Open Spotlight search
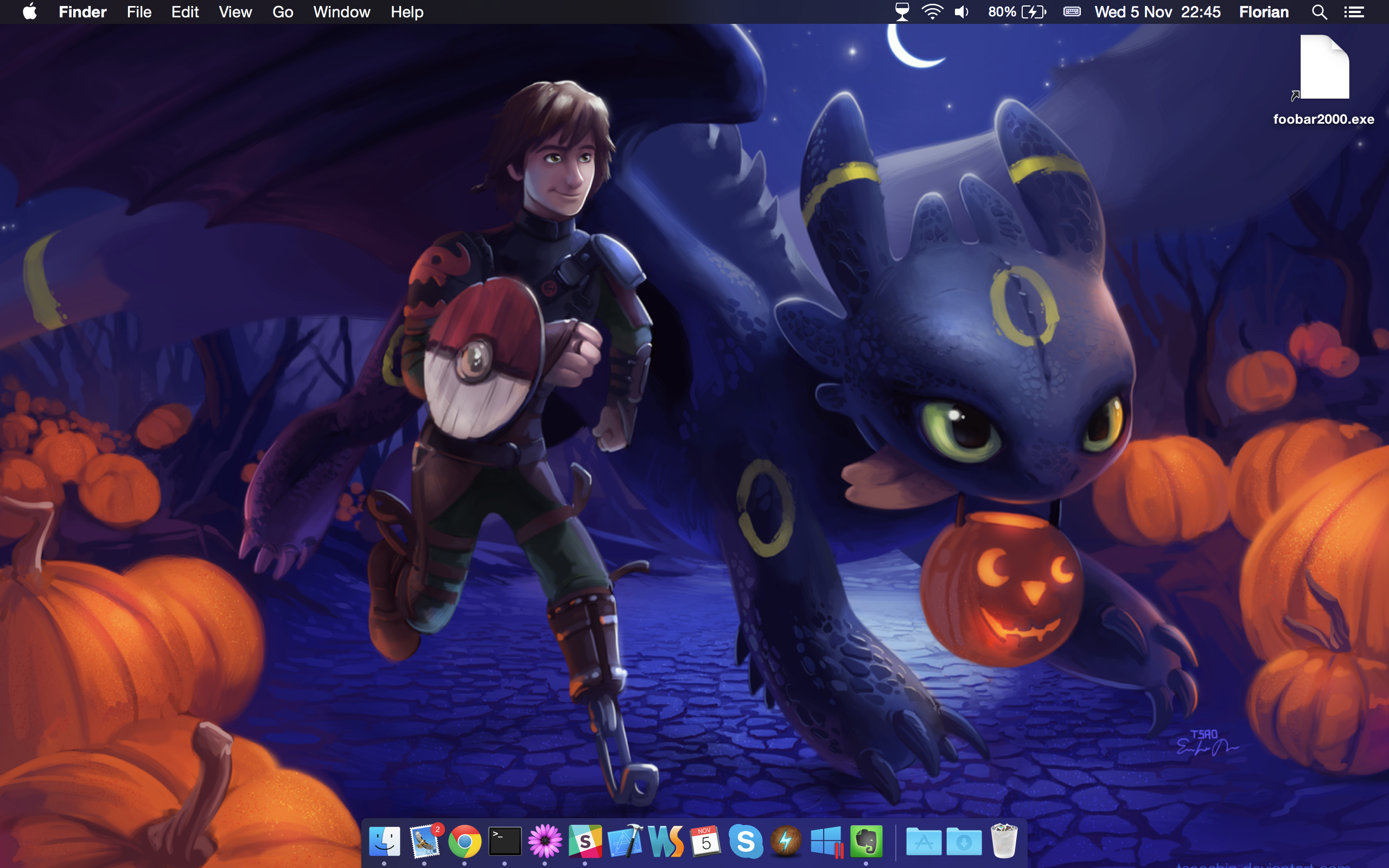The height and width of the screenshot is (868, 1389). tap(1319, 12)
